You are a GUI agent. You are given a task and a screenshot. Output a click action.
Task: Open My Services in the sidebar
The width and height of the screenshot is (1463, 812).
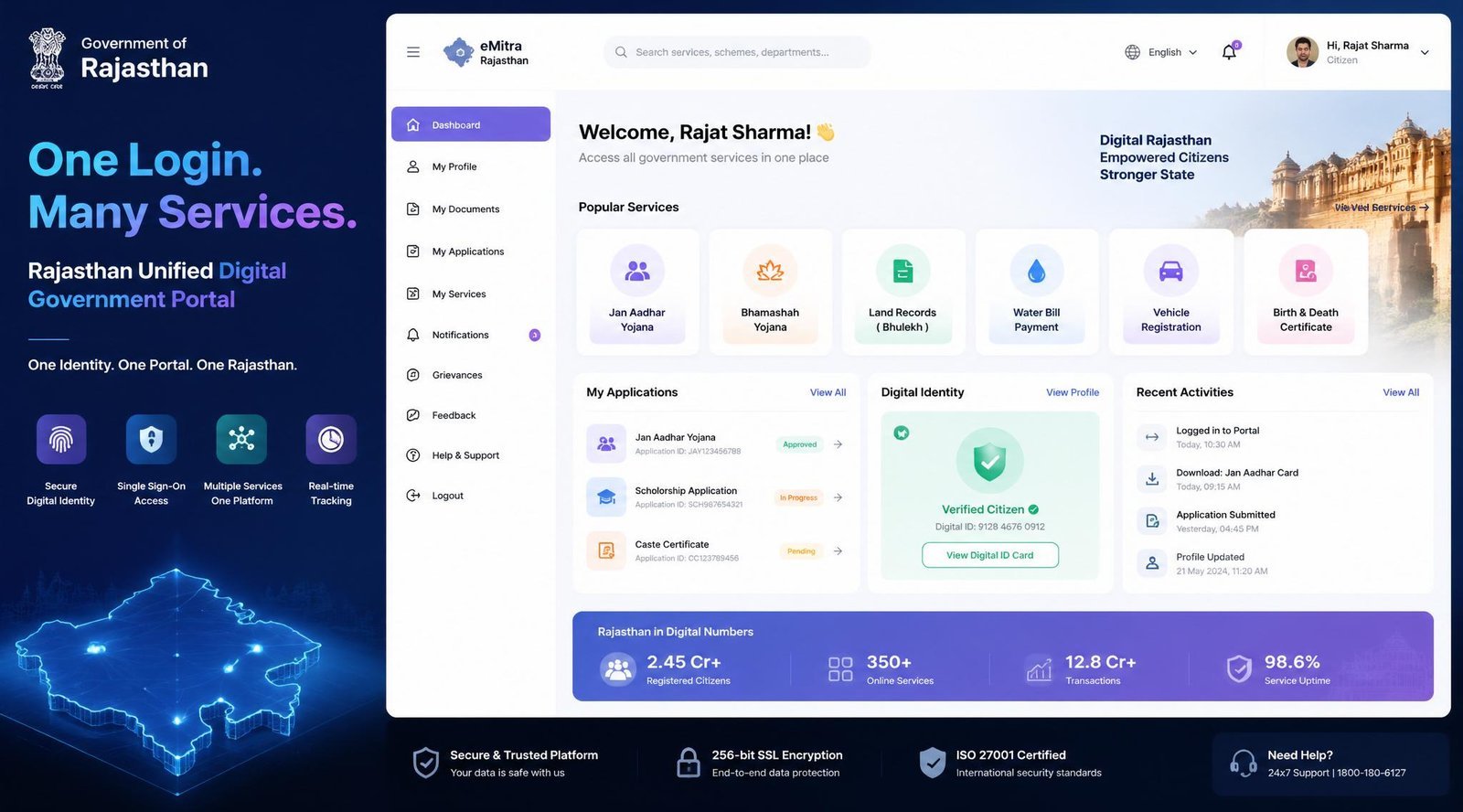pyautogui.click(x=471, y=294)
